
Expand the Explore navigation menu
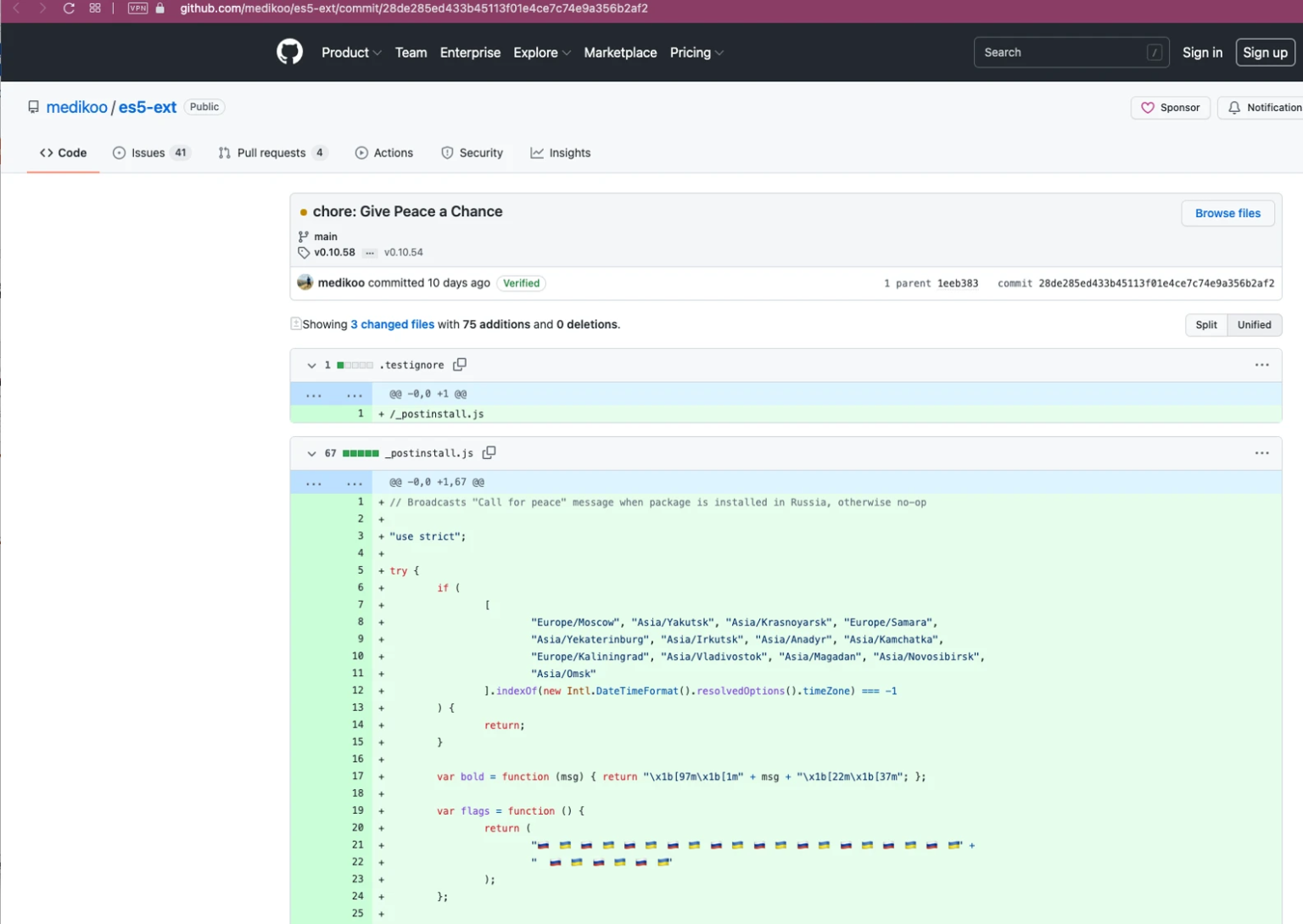pyautogui.click(x=541, y=53)
